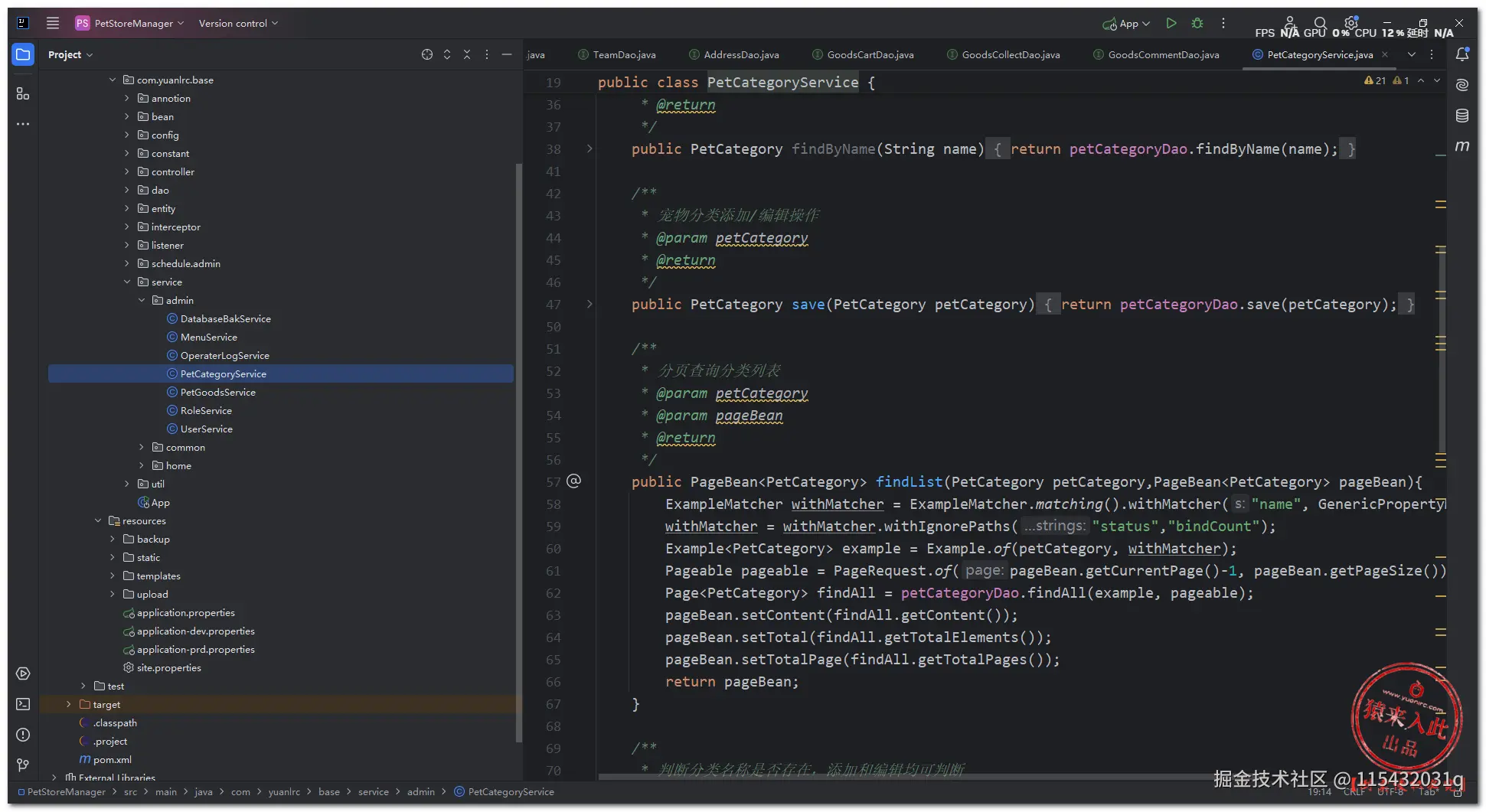Open DatabaseBakService in the tree
Viewport: 1486px width, 812px height.
point(225,318)
